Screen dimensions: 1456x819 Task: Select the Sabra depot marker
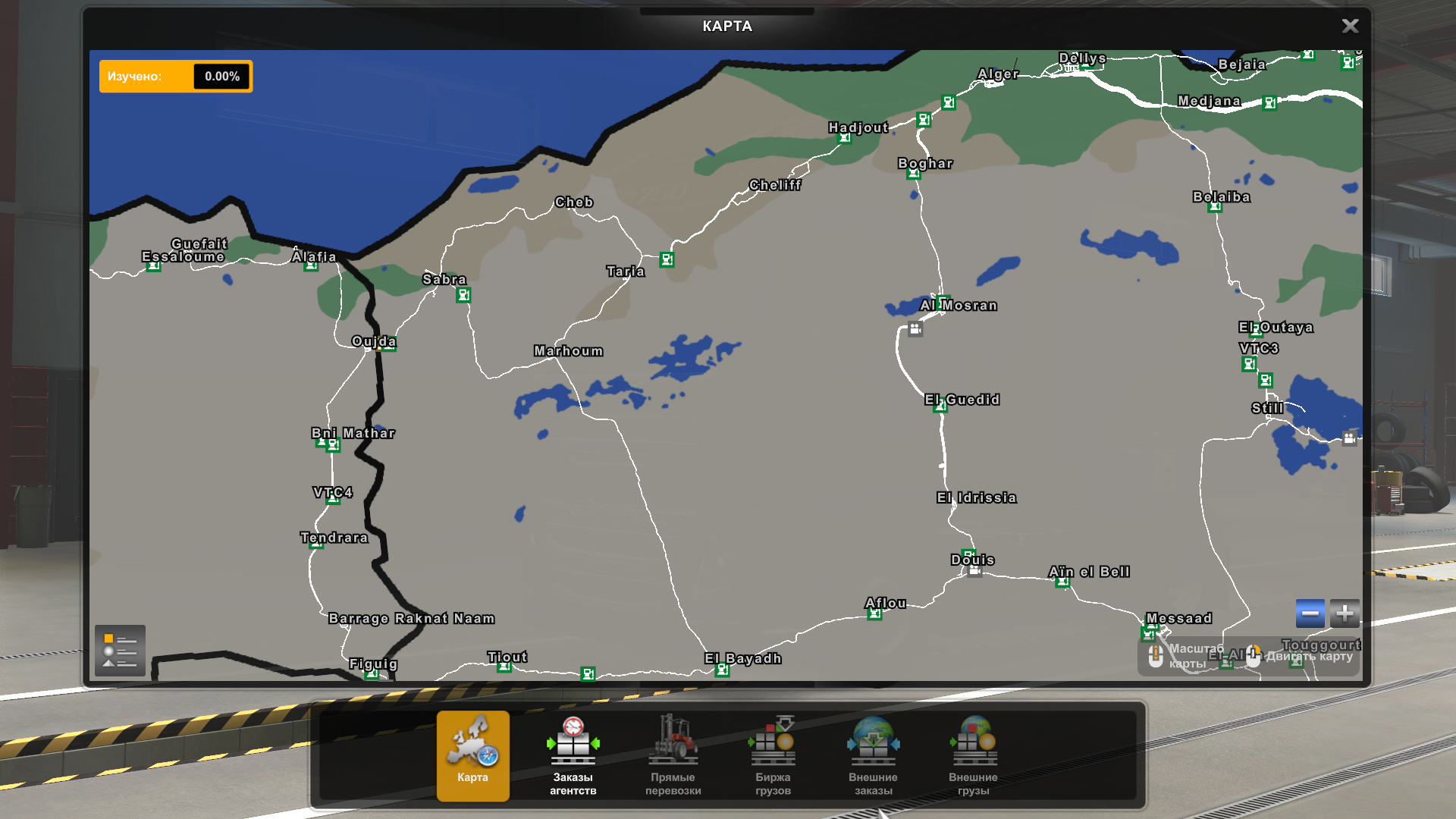[463, 295]
